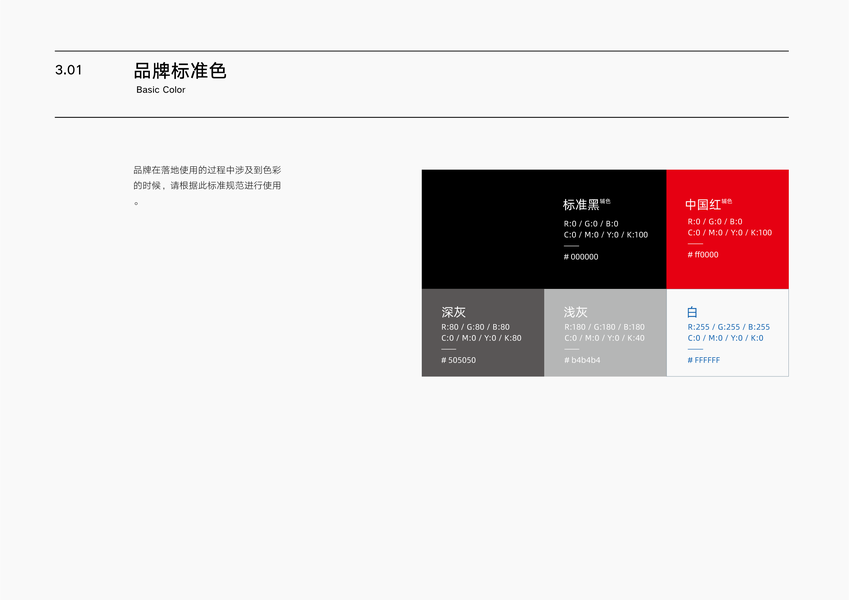849x600 pixels.
Task: Click the heading 品牌标准色
Action: click(x=180, y=71)
